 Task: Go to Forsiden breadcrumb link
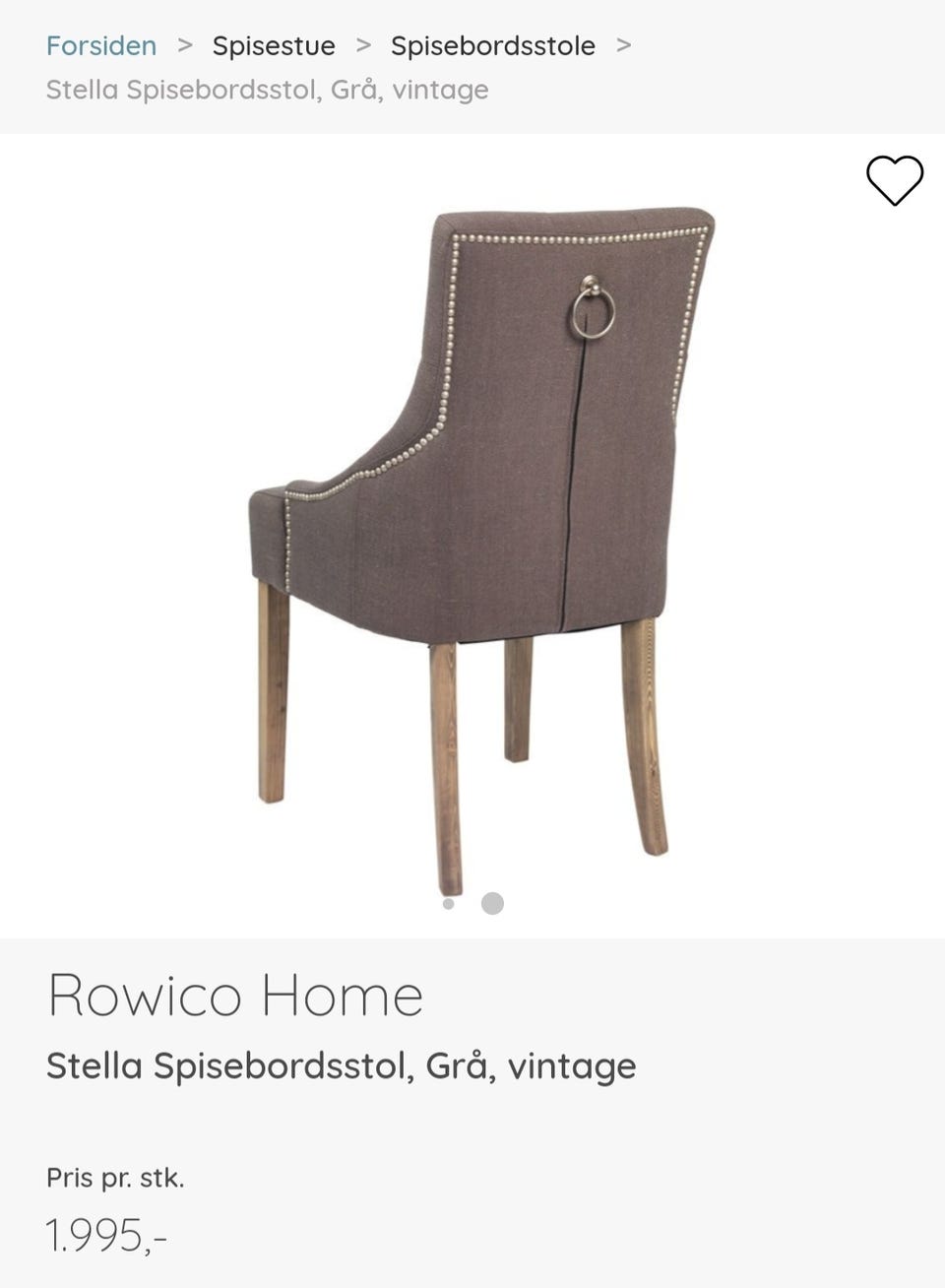pyautogui.click(x=101, y=45)
